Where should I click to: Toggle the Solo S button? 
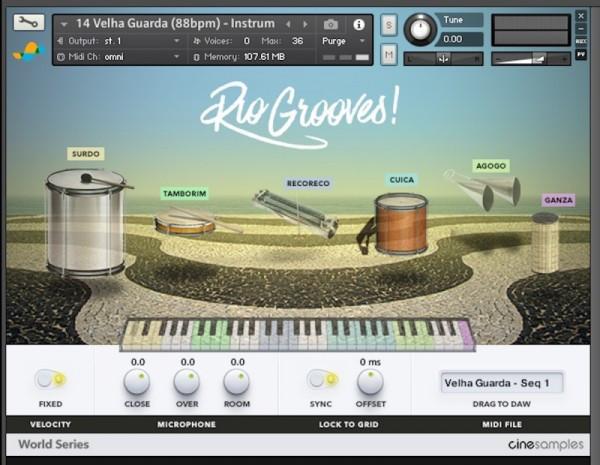click(389, 25)
